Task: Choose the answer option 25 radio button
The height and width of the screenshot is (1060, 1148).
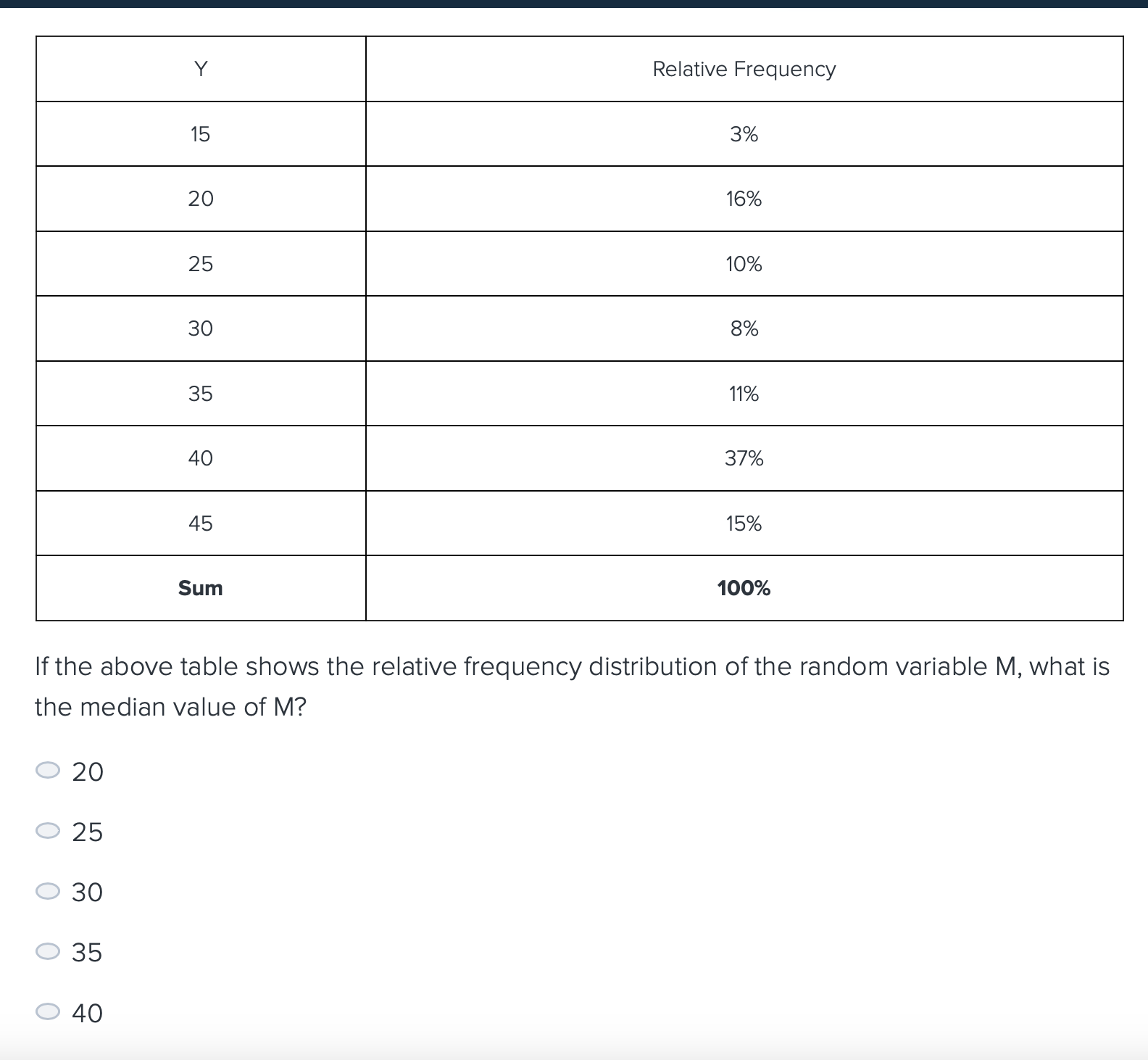Action: [x=48, y=831]
